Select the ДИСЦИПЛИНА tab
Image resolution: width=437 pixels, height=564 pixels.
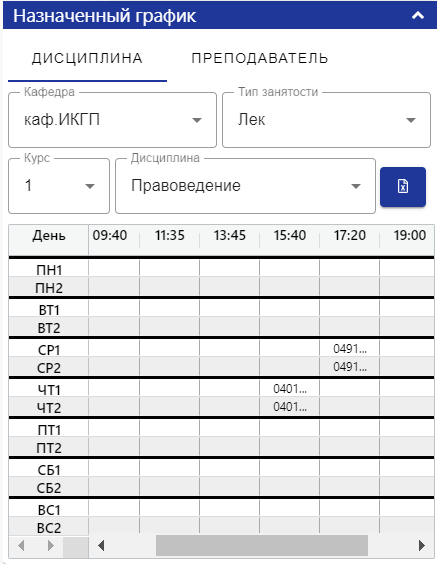(87, 58)
